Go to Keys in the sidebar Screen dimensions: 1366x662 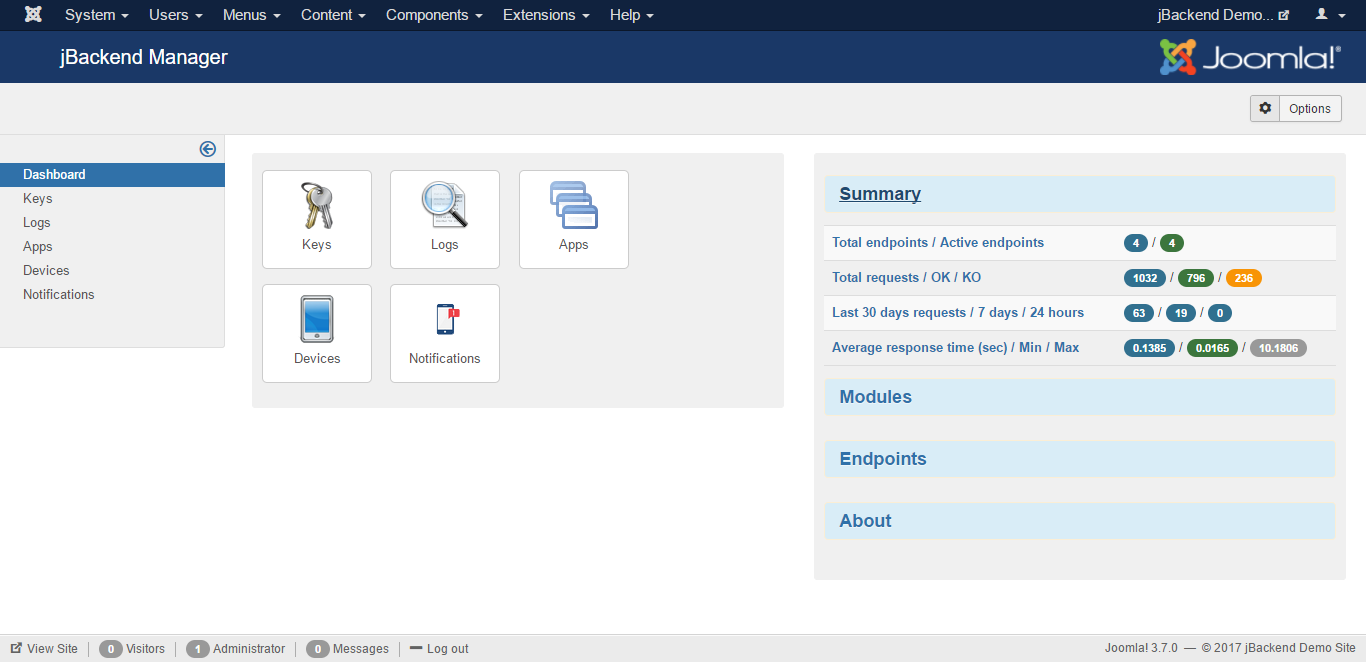point(38,198)
